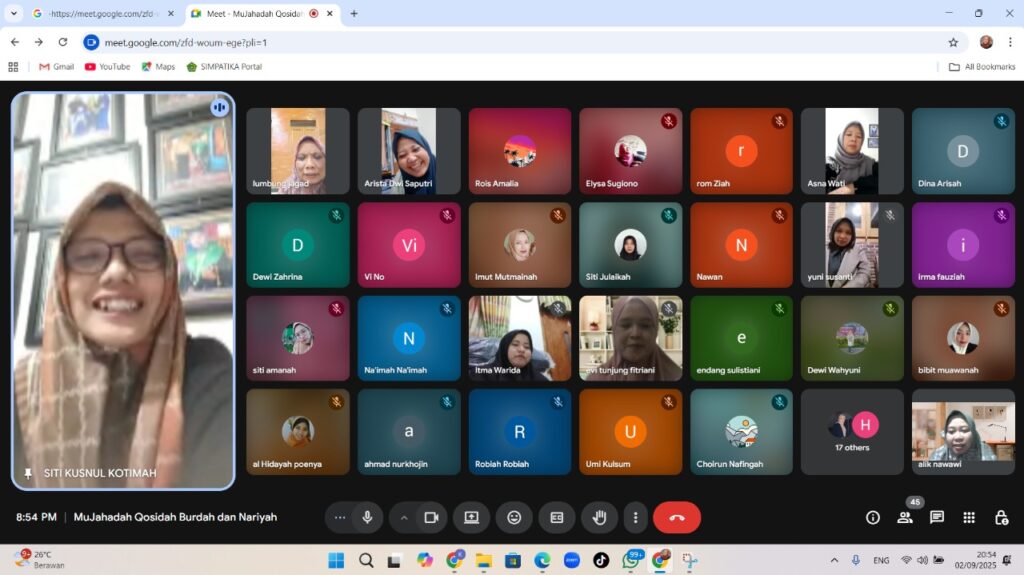Image resolution: width=1024 pixels, height=575 pixels.
Task: Show the People participants panel
Action: coord(905,517)
